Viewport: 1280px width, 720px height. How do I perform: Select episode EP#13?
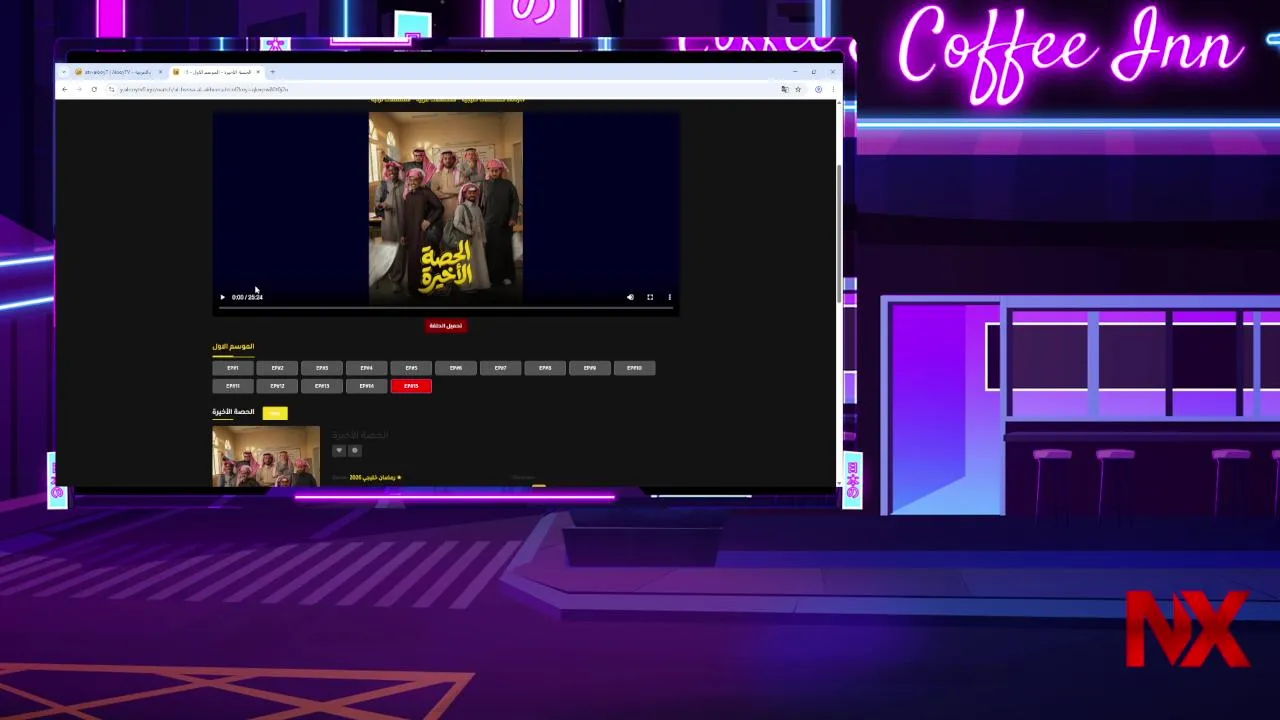coord(322,386)
